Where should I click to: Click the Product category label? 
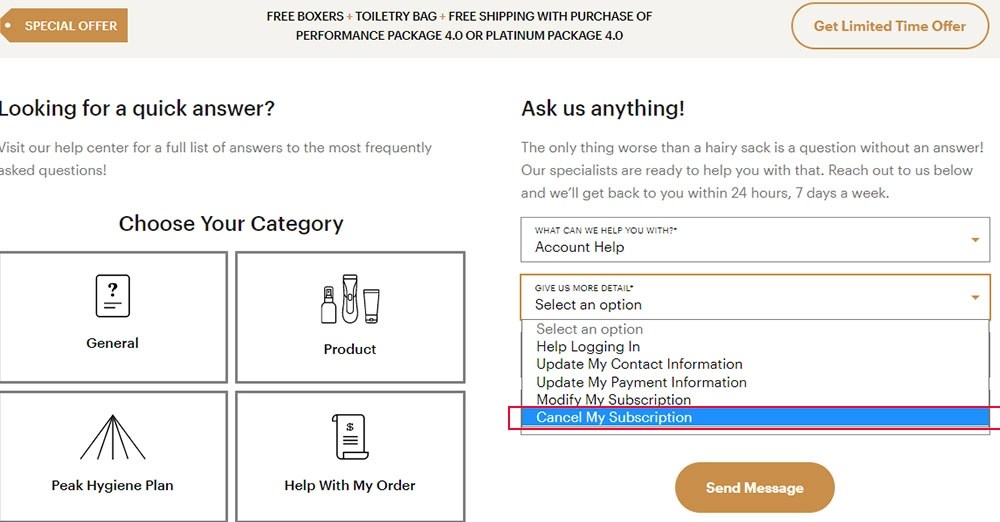pos(349,350)
